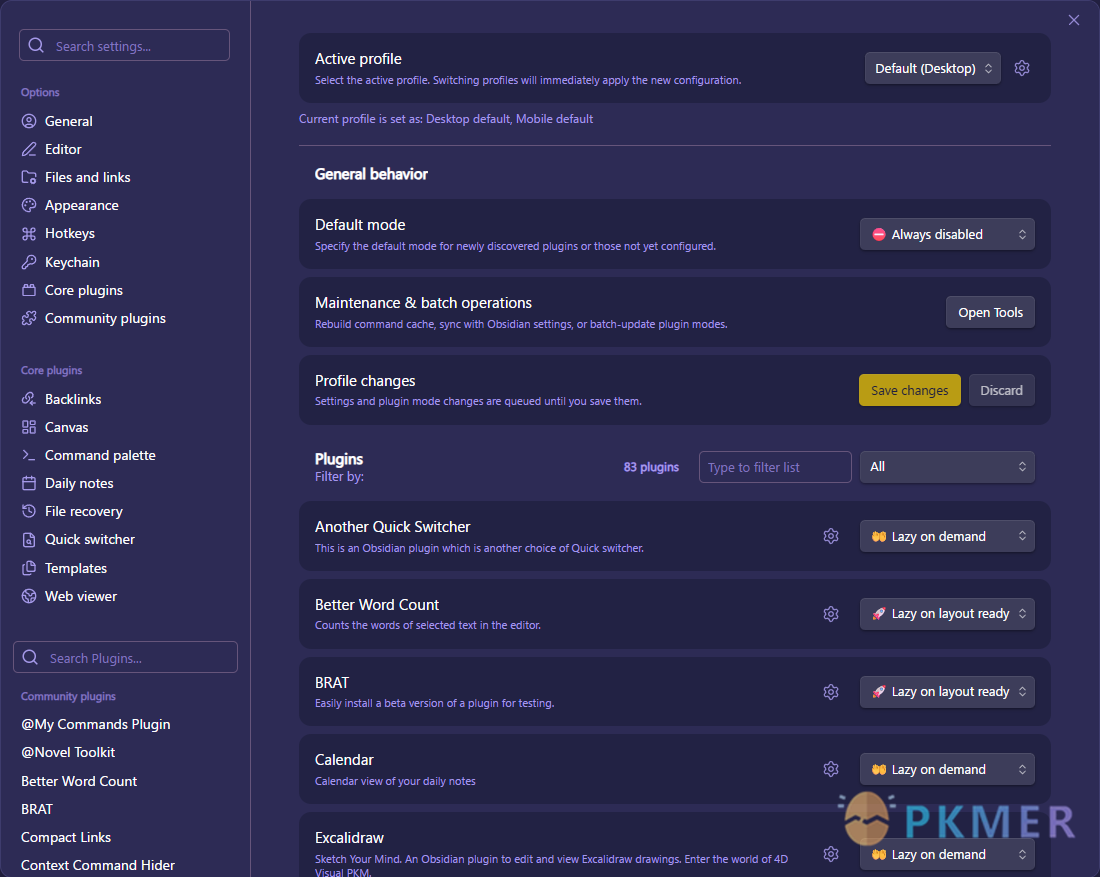Click the File recovery clock icon
Screen dimensions: 1100x877
(x=29, y=511)
